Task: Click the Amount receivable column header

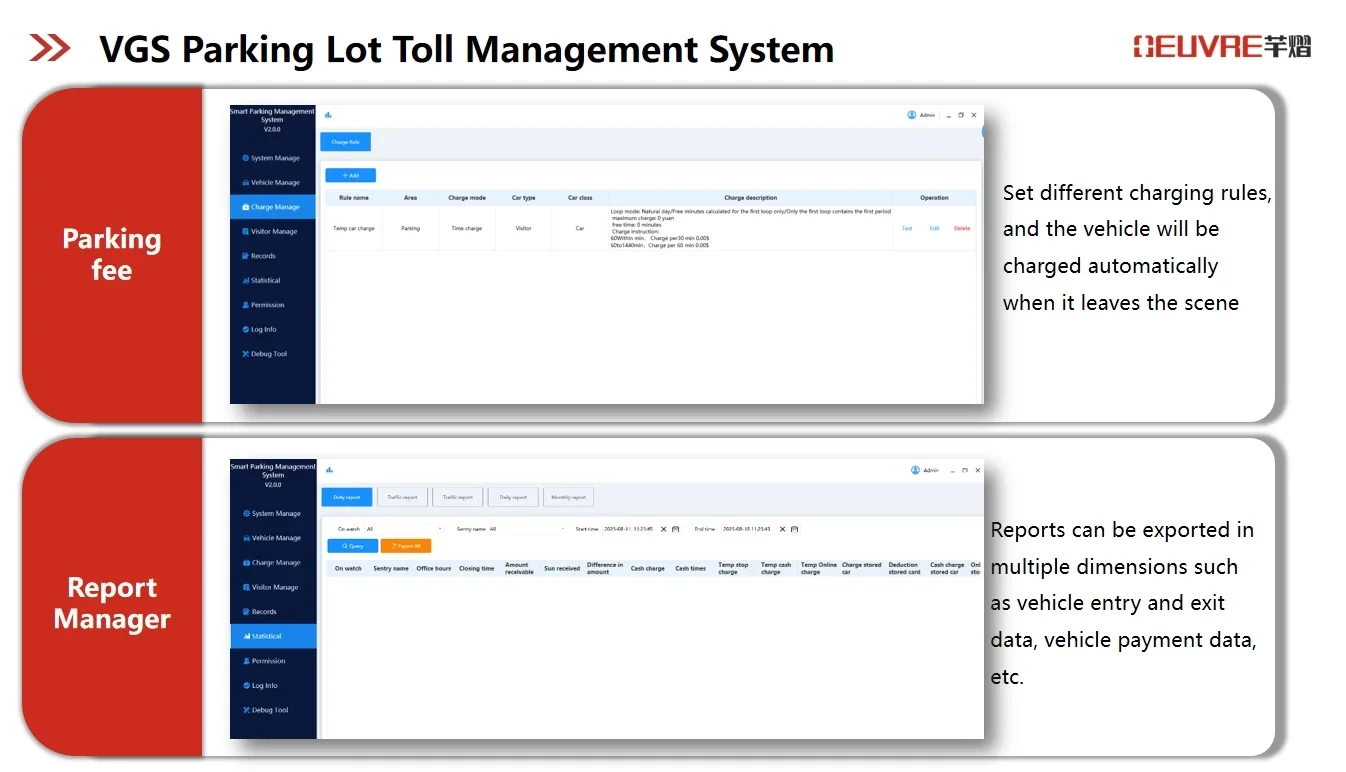Action: click(519, 568)
